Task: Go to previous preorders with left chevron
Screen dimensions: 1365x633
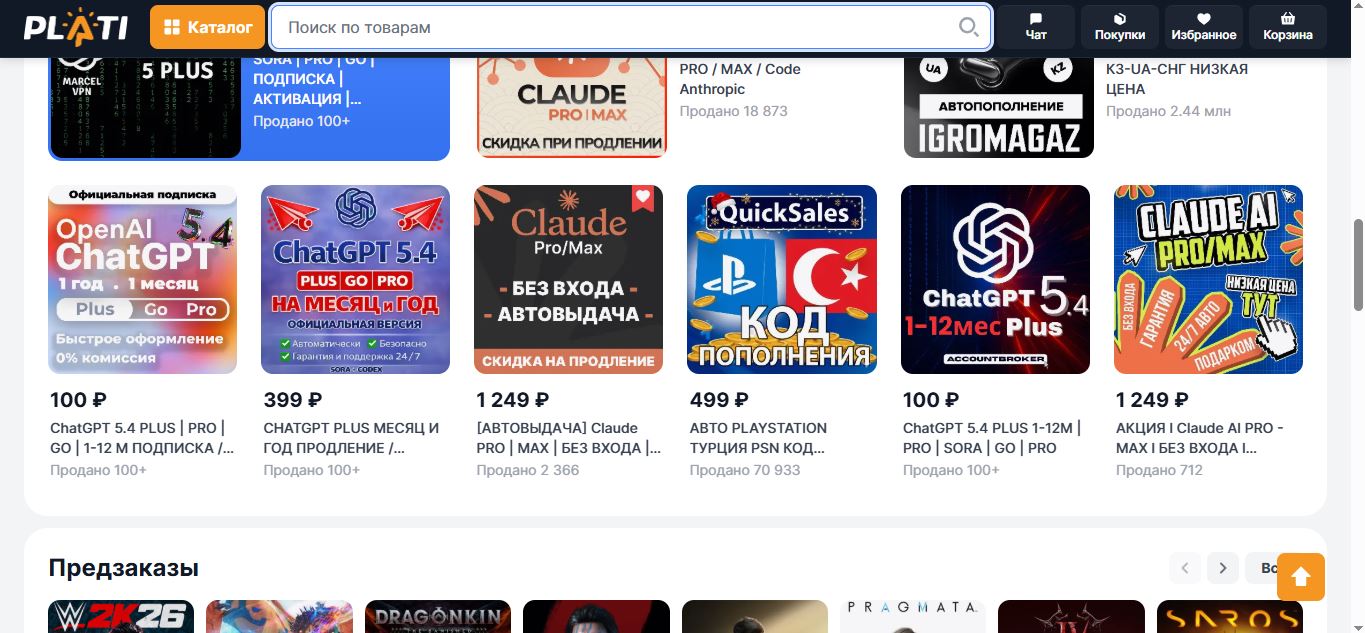Action: [x=1185, y=568]
